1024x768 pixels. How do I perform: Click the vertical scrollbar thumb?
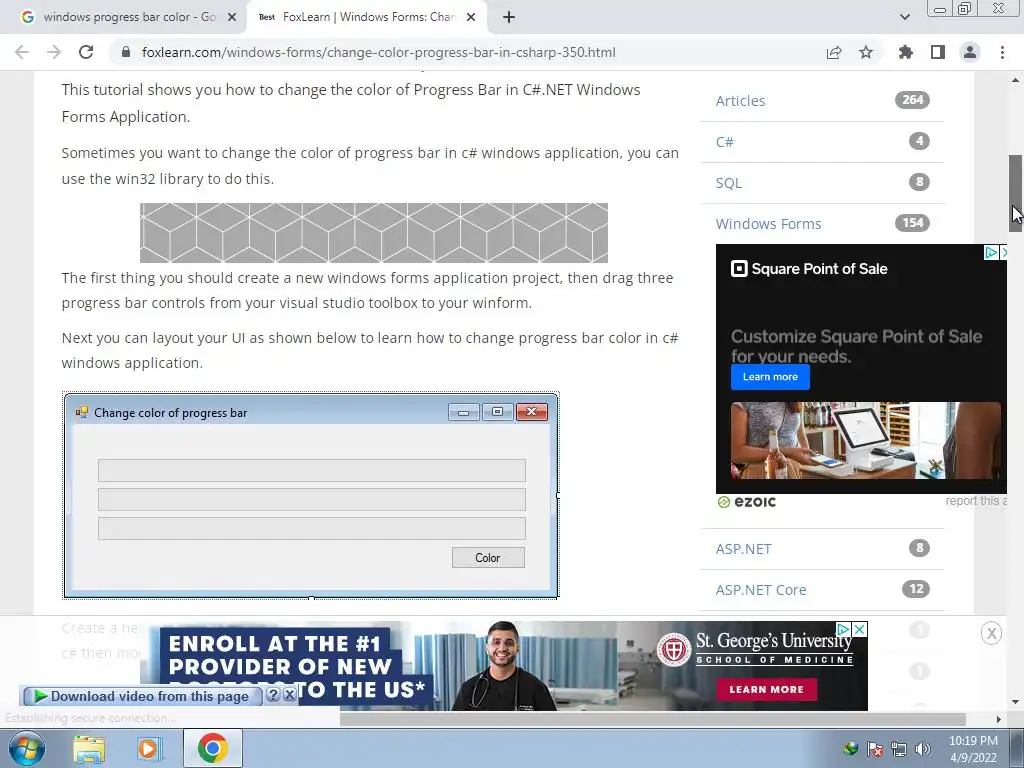[x=1016, y=193]
